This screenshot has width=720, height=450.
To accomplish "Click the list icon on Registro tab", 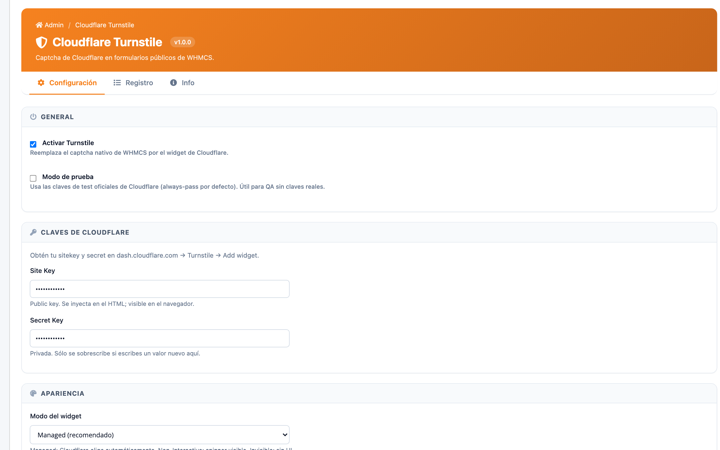I will coord(117,83).
